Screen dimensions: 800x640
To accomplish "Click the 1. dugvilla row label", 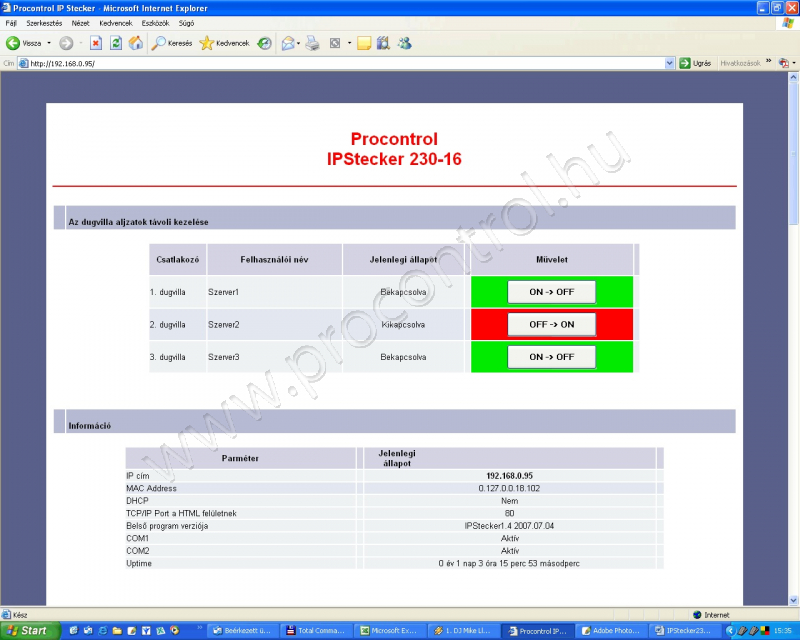I will (168, 292).
